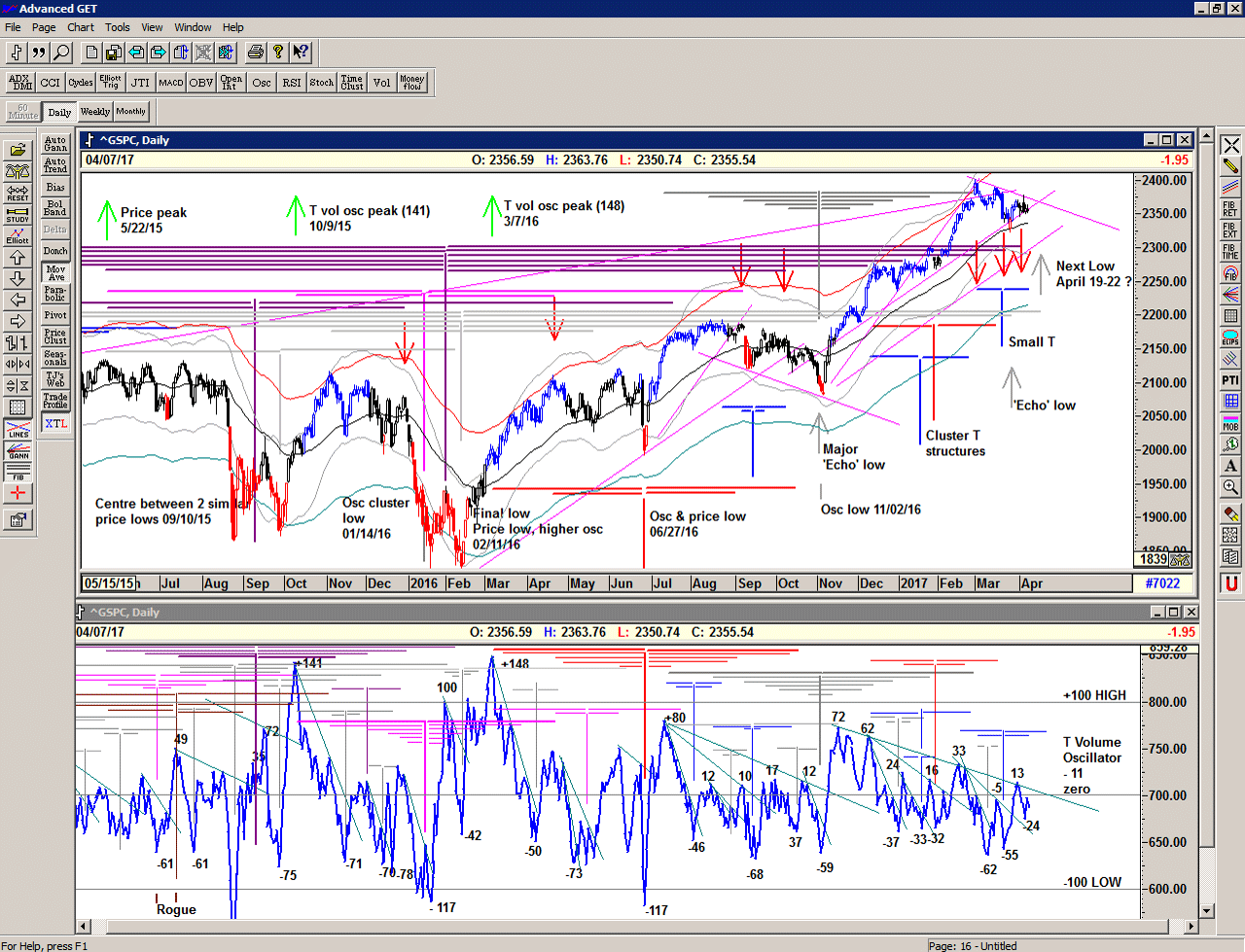The width and height of the screenshot is (1245, 952).
Task: Click the print chart icon
Action: pos(255,53)
